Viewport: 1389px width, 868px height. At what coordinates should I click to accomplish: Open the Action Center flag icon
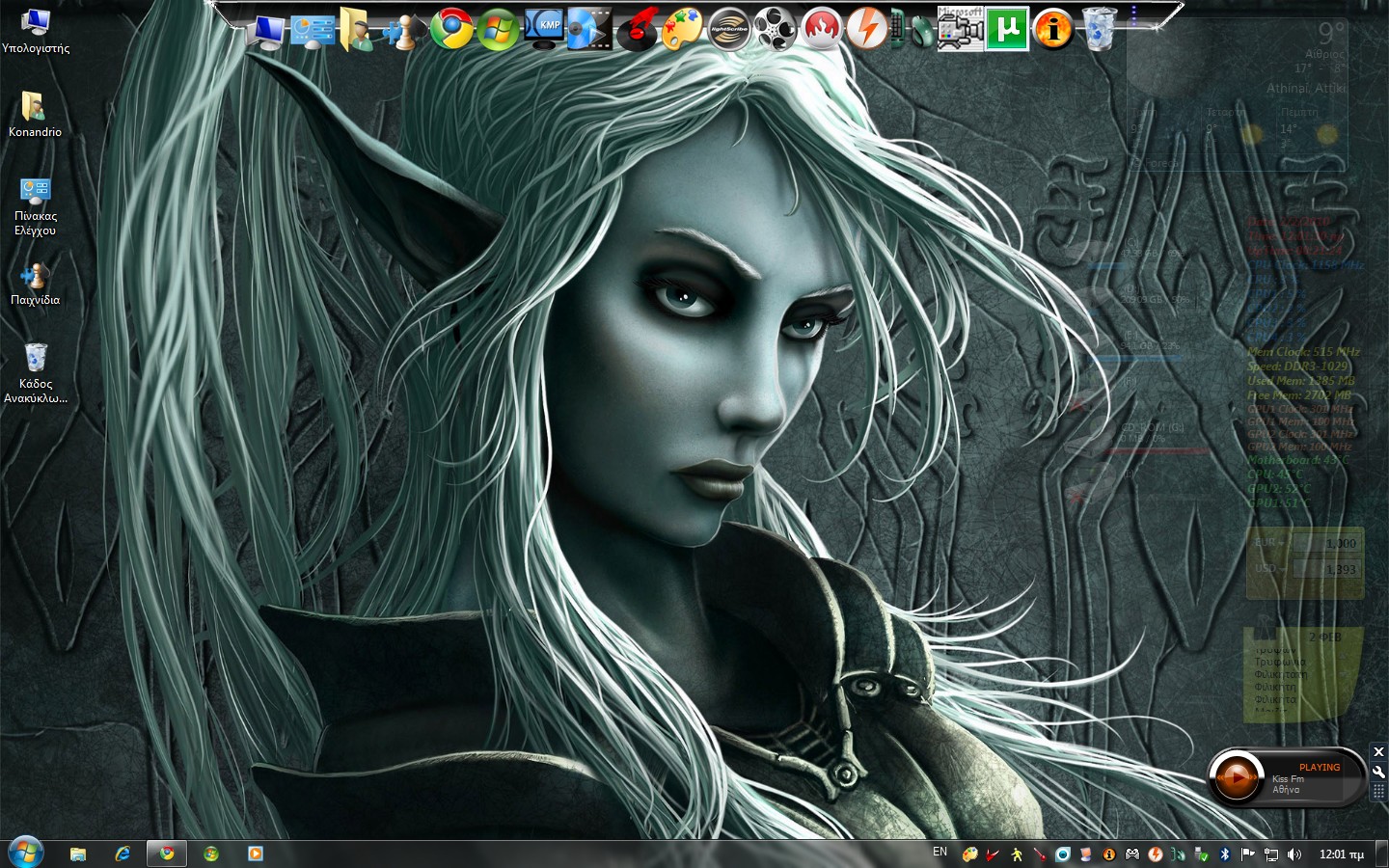(1248, 854)
